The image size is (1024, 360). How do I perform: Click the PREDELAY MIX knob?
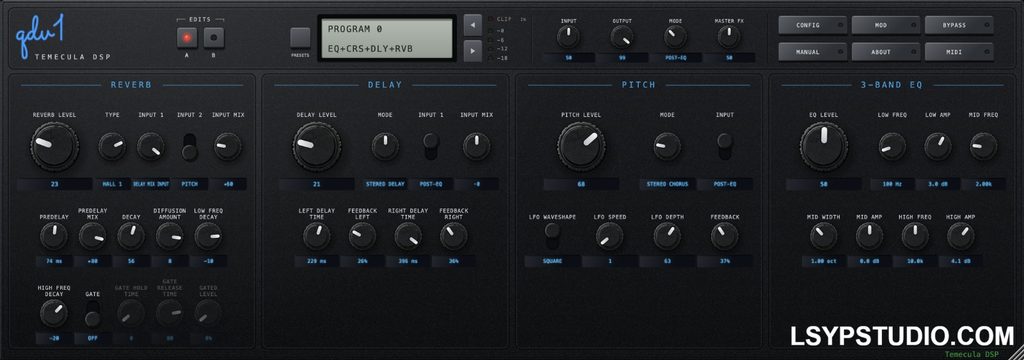tap(92, 236)
